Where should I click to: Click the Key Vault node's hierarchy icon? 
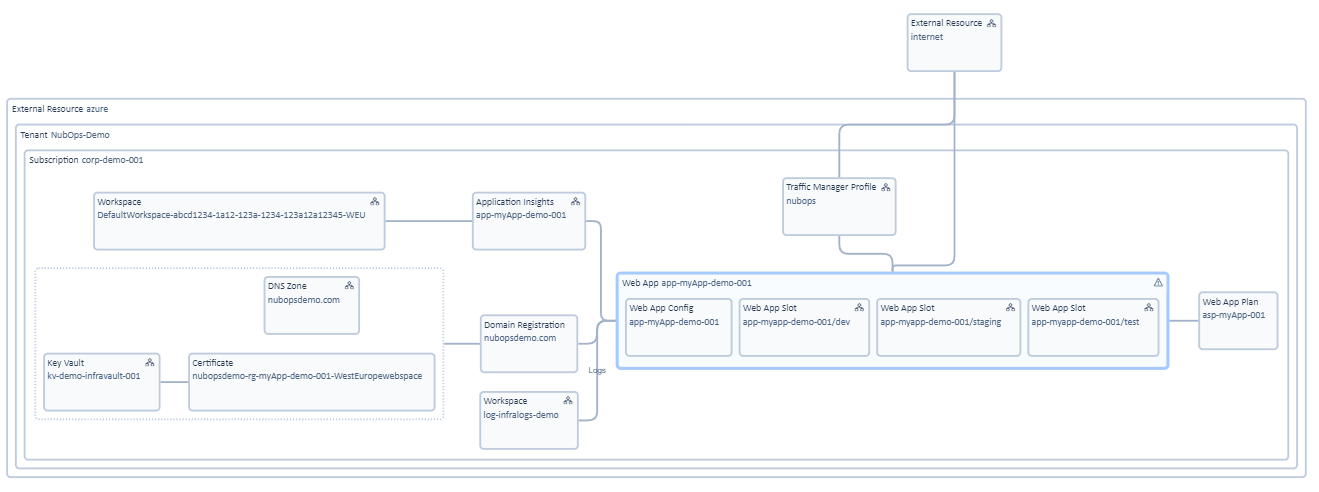(149, 362)
